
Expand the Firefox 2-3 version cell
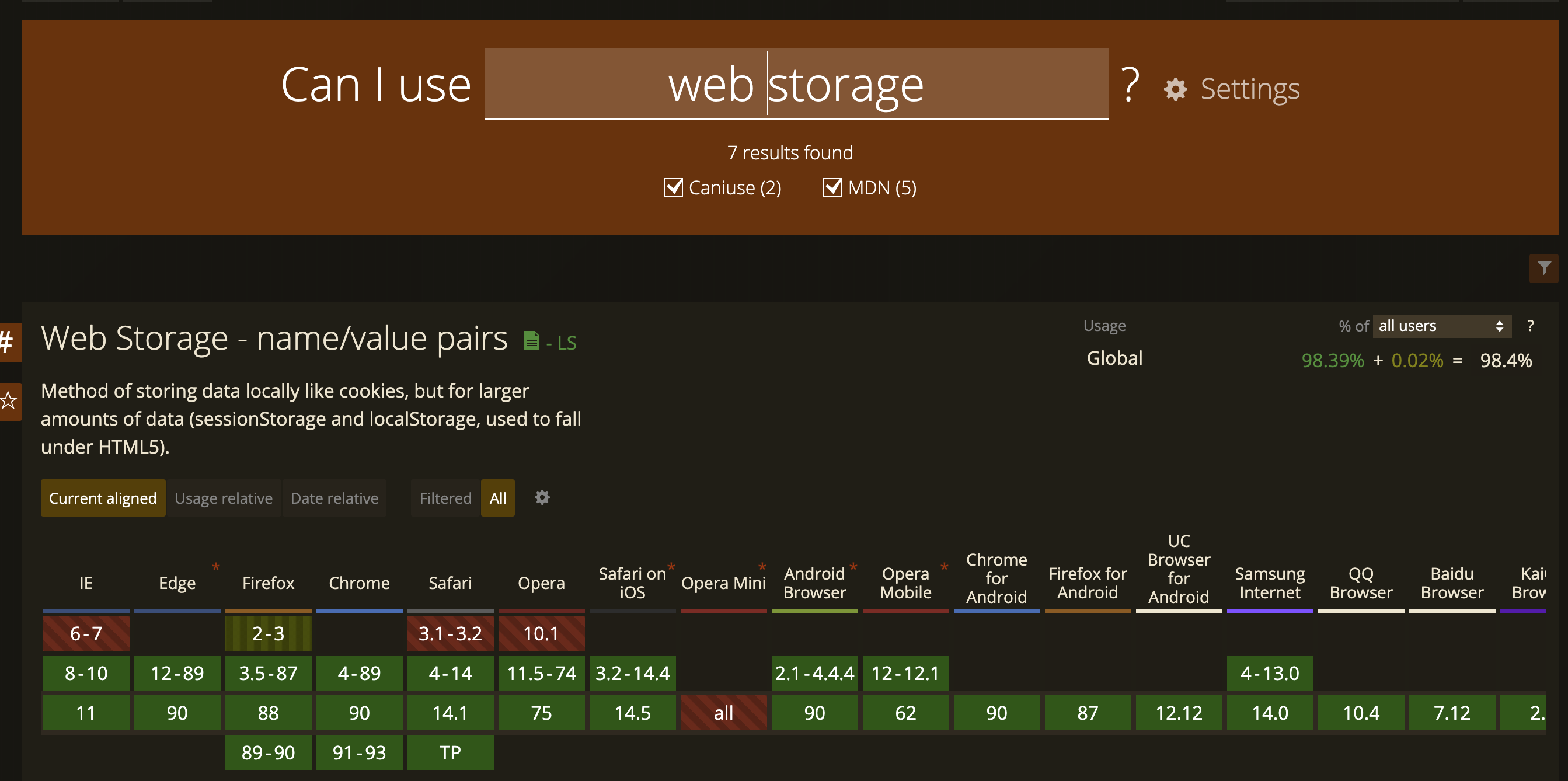coord(268,633)
